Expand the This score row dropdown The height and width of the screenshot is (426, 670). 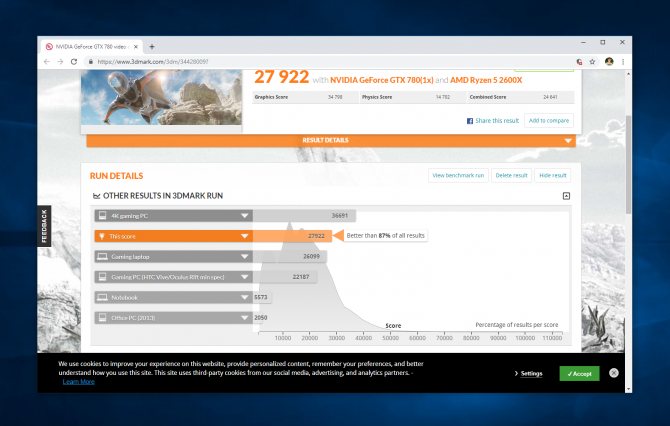244,236
